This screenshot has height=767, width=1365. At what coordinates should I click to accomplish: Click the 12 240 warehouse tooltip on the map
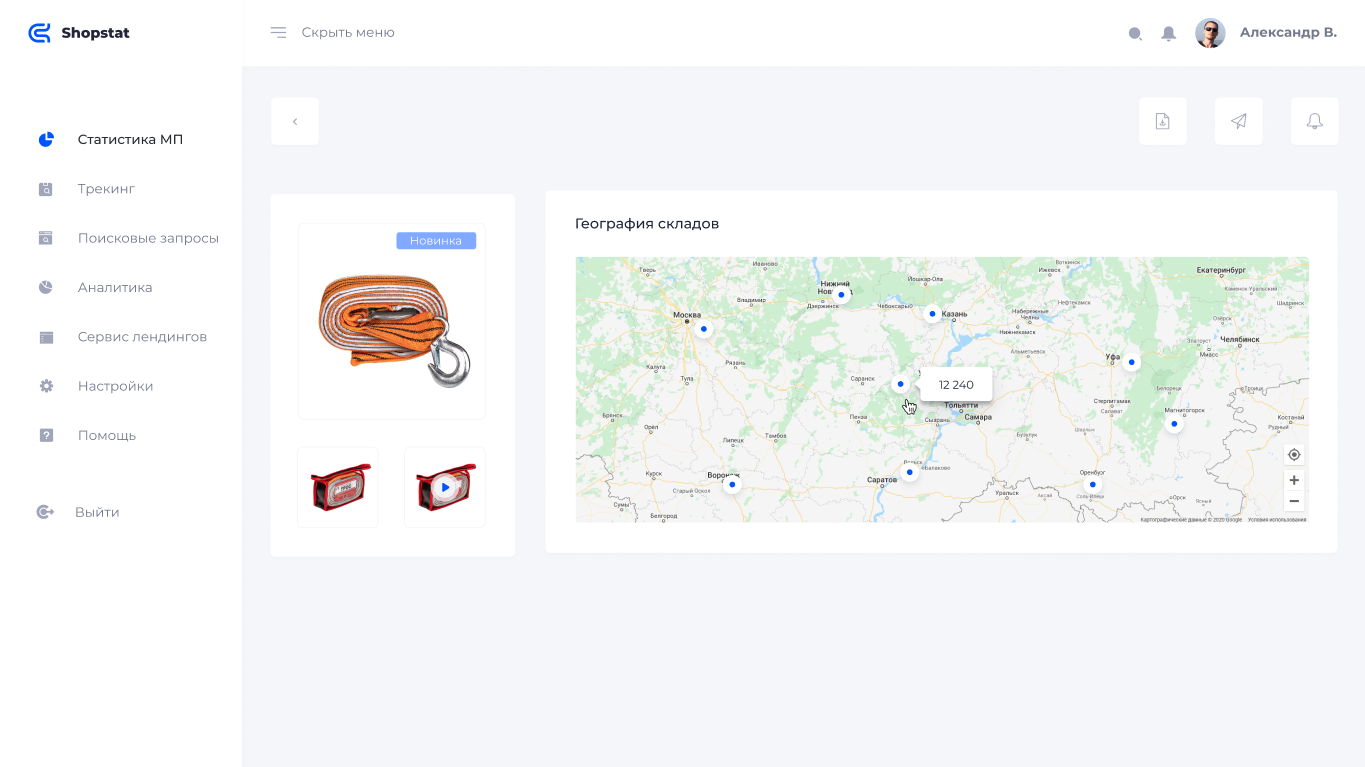[x=957, y=384]
